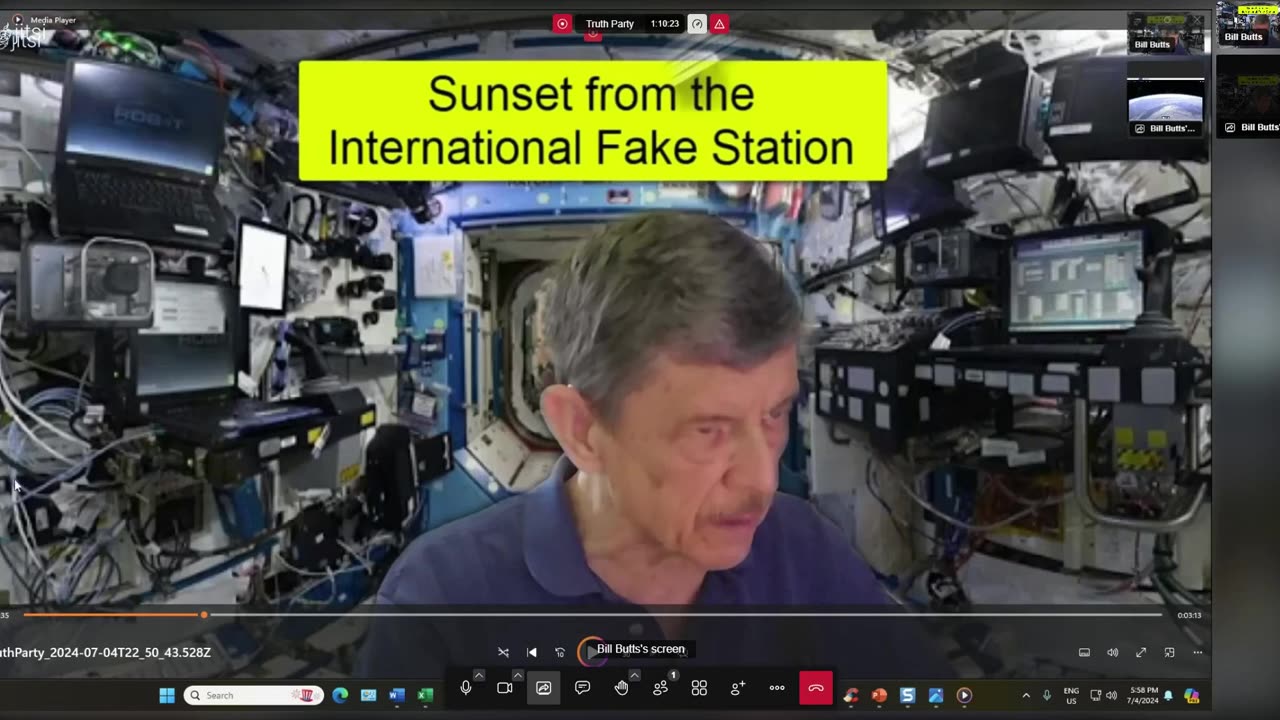Image resolution: width=1280 pixels, height=720 pixels.
Task: Enable Media Player mini player mode
Action: click(1169, 652)
